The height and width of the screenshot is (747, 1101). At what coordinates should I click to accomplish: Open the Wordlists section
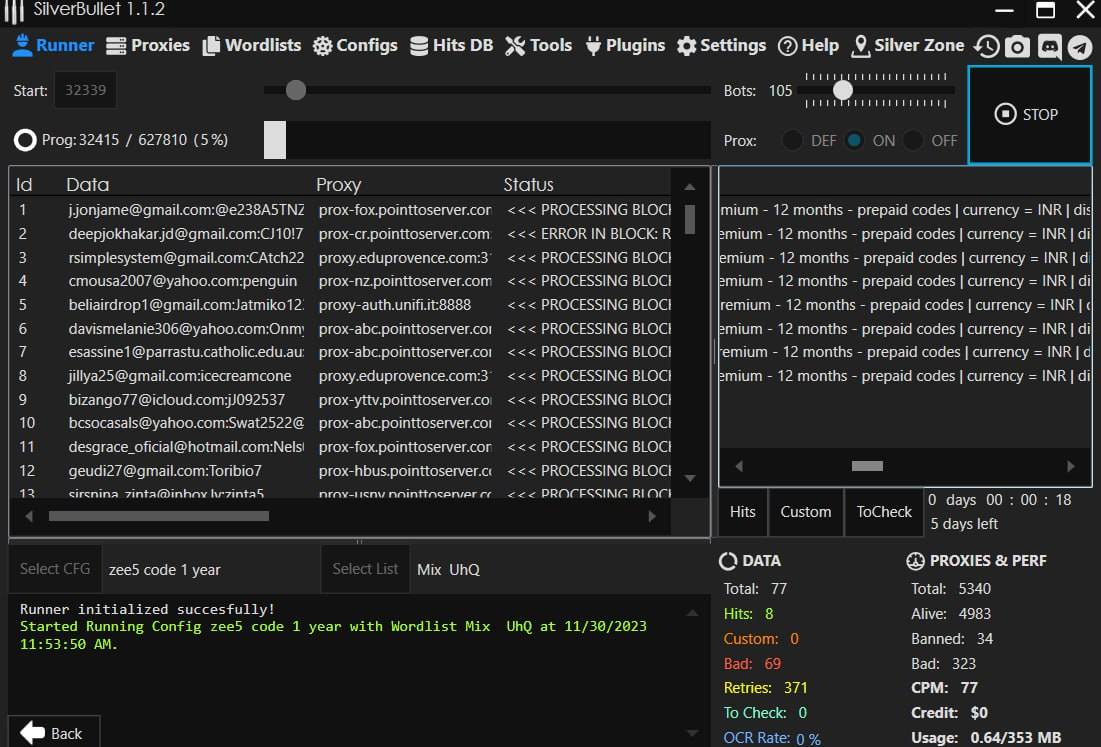pos(252,45)
